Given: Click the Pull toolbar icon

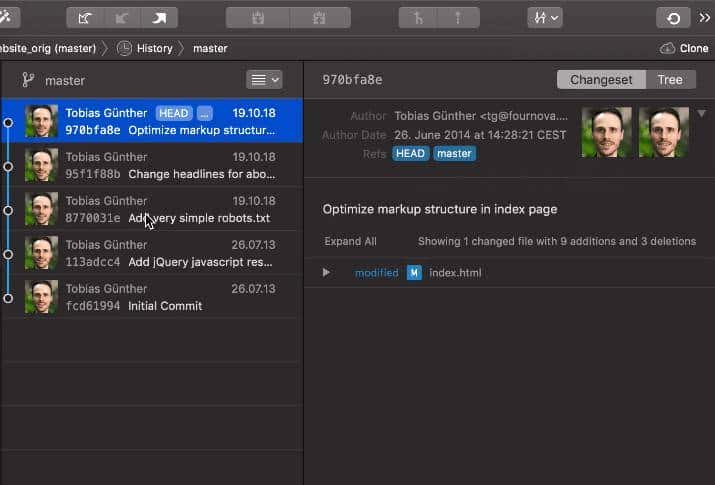Looking at the screenshot, I should click(x=122, y=18).
